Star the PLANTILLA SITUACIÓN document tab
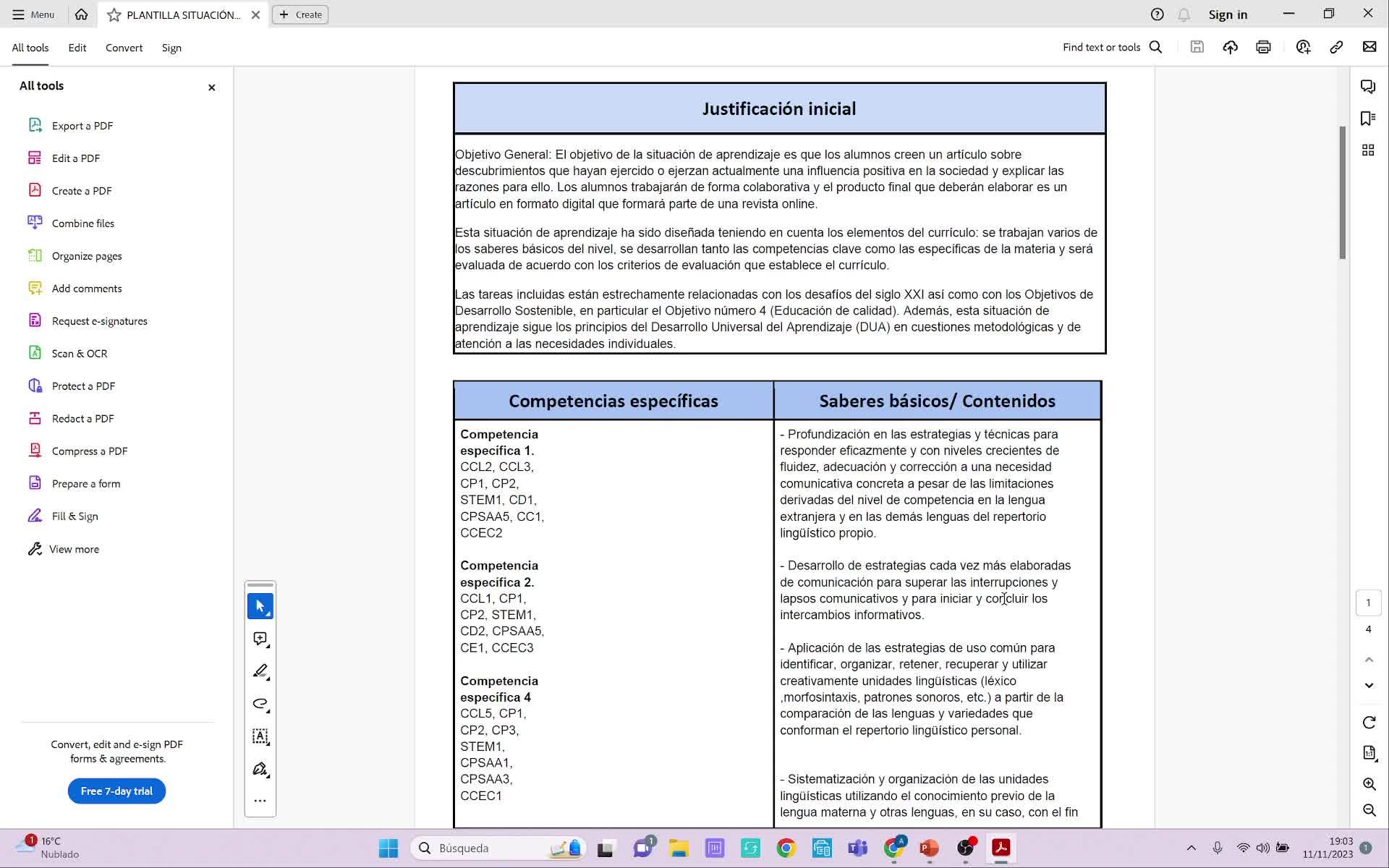The height and width of the screenshot is (868, 1389). [114, 14]
